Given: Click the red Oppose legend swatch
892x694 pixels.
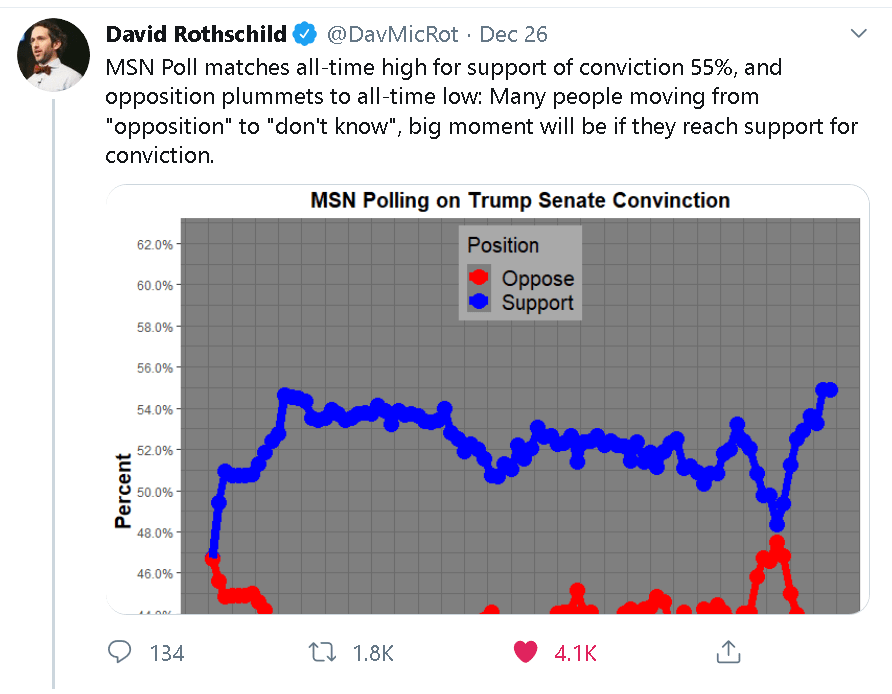Looking at the screenshot, I should 480,279.
